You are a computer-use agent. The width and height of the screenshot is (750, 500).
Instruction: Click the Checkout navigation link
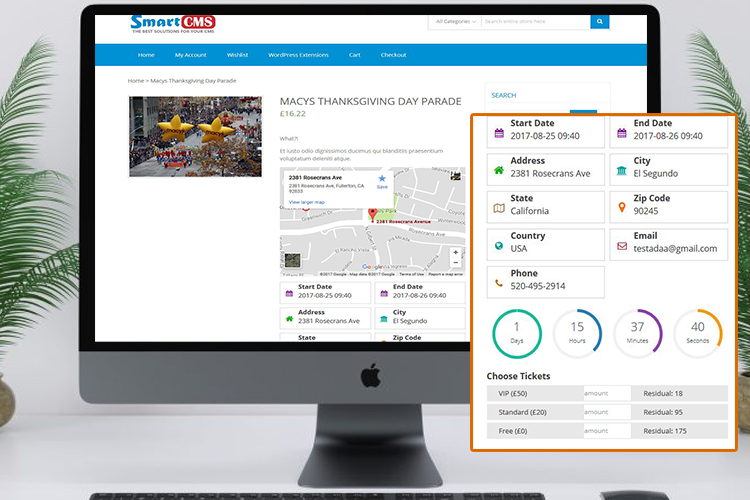coord(393,55)
